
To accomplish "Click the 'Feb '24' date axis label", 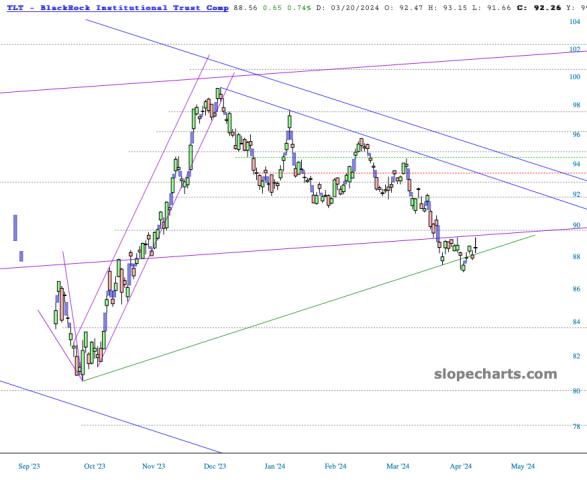I will coord(335,466).
